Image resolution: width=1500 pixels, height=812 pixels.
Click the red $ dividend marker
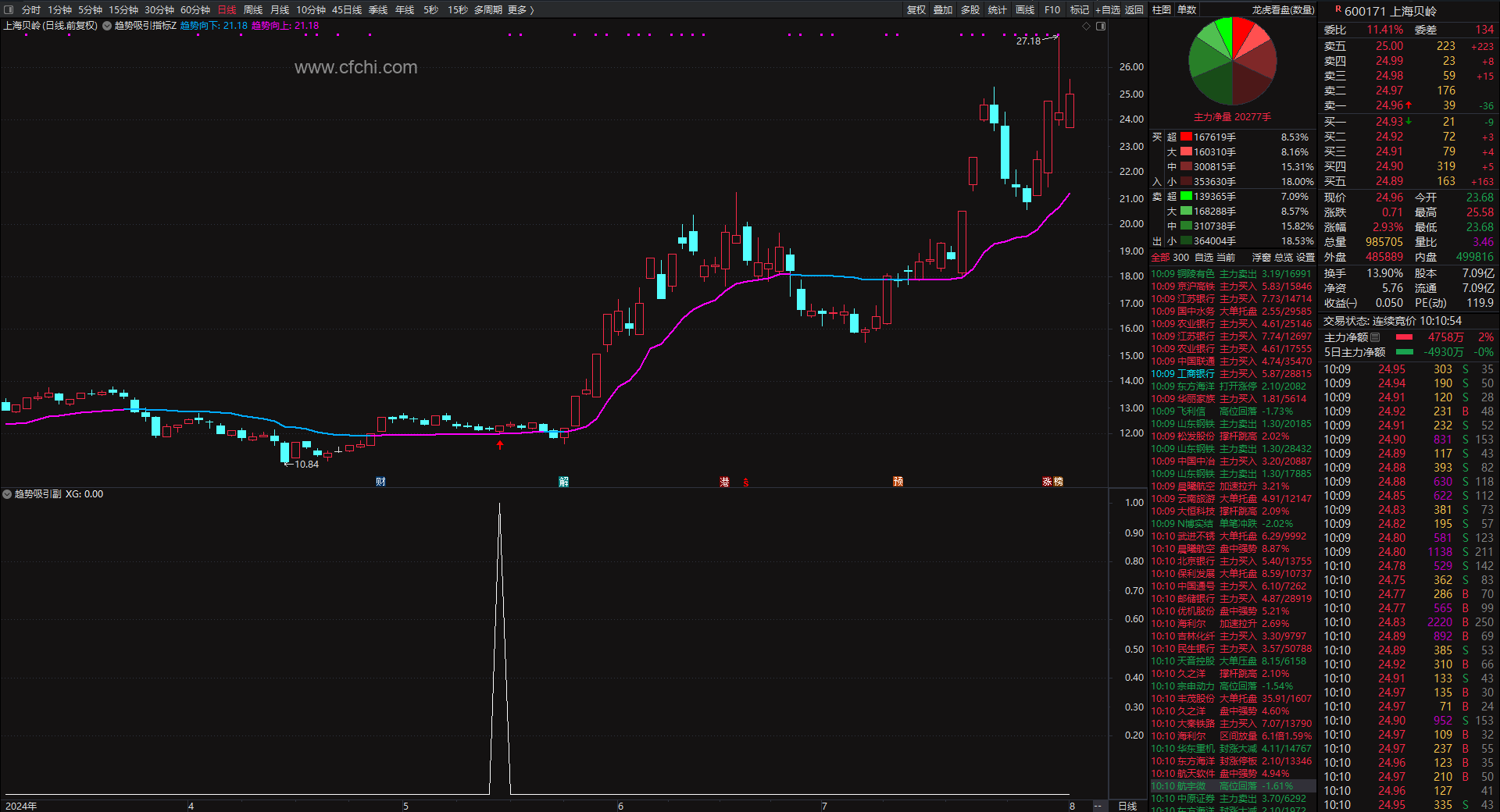pyautogui.click(x=746, y=483)
